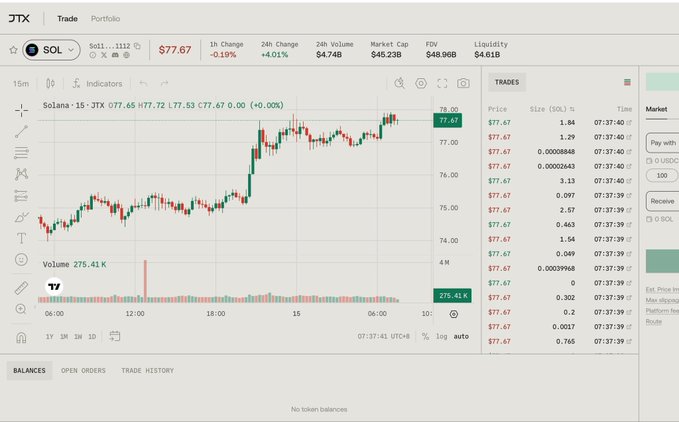The height and width of the screenshot is (422, 679).
Task: Take a chart snapshot with camera icon
Action: [x=463, y=83]
